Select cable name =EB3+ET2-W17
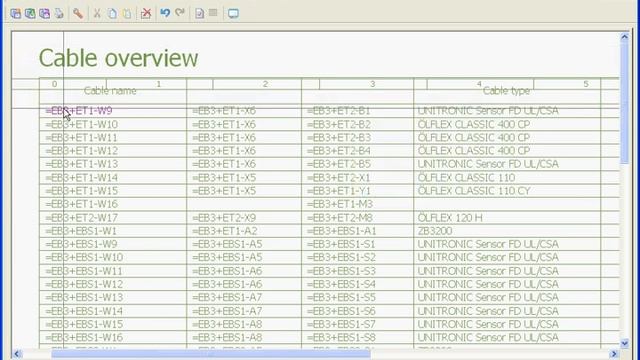Viewport: 640px width, 360px height. click(x=82, y=218)
